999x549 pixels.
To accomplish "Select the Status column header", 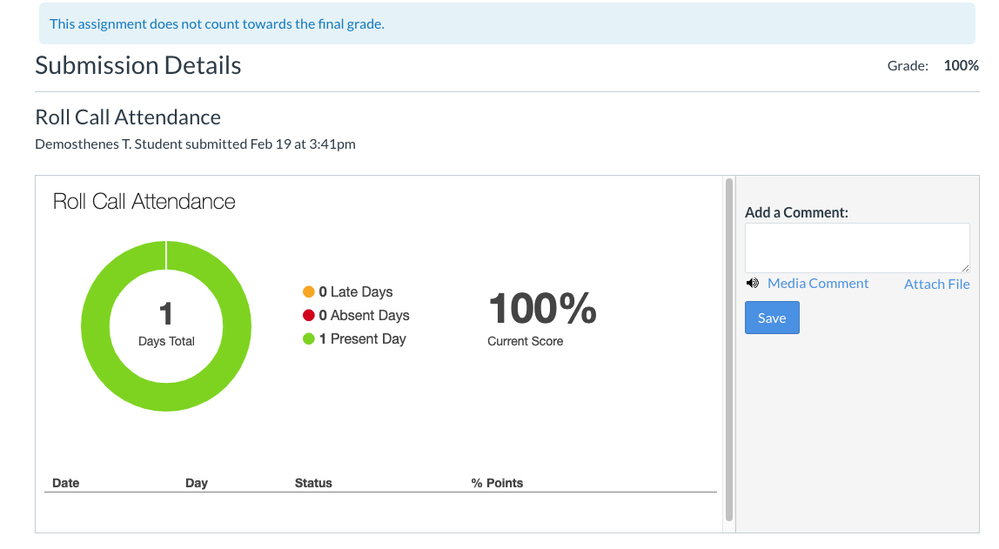I will click(313, 483).
